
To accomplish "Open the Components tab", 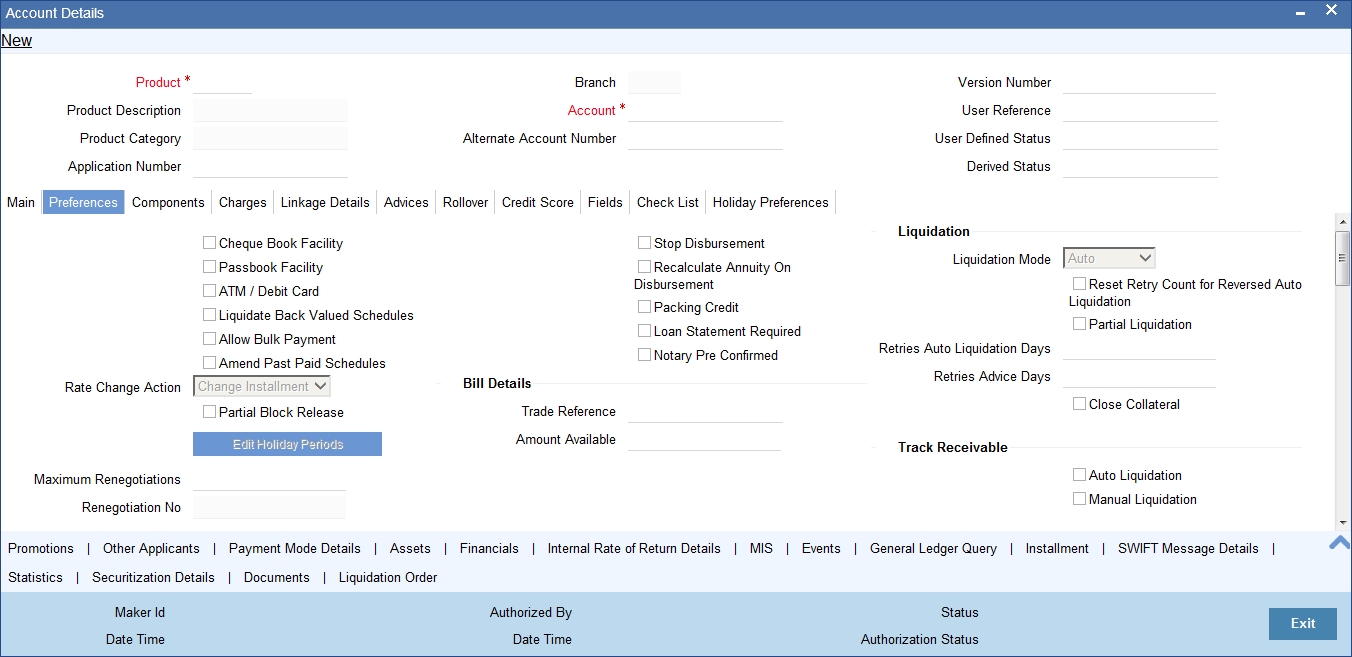I will (x=168, y=202).
